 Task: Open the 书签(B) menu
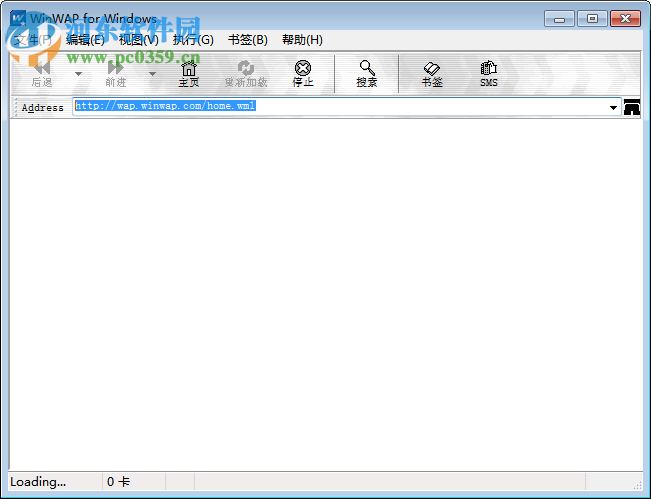(247, 40)
